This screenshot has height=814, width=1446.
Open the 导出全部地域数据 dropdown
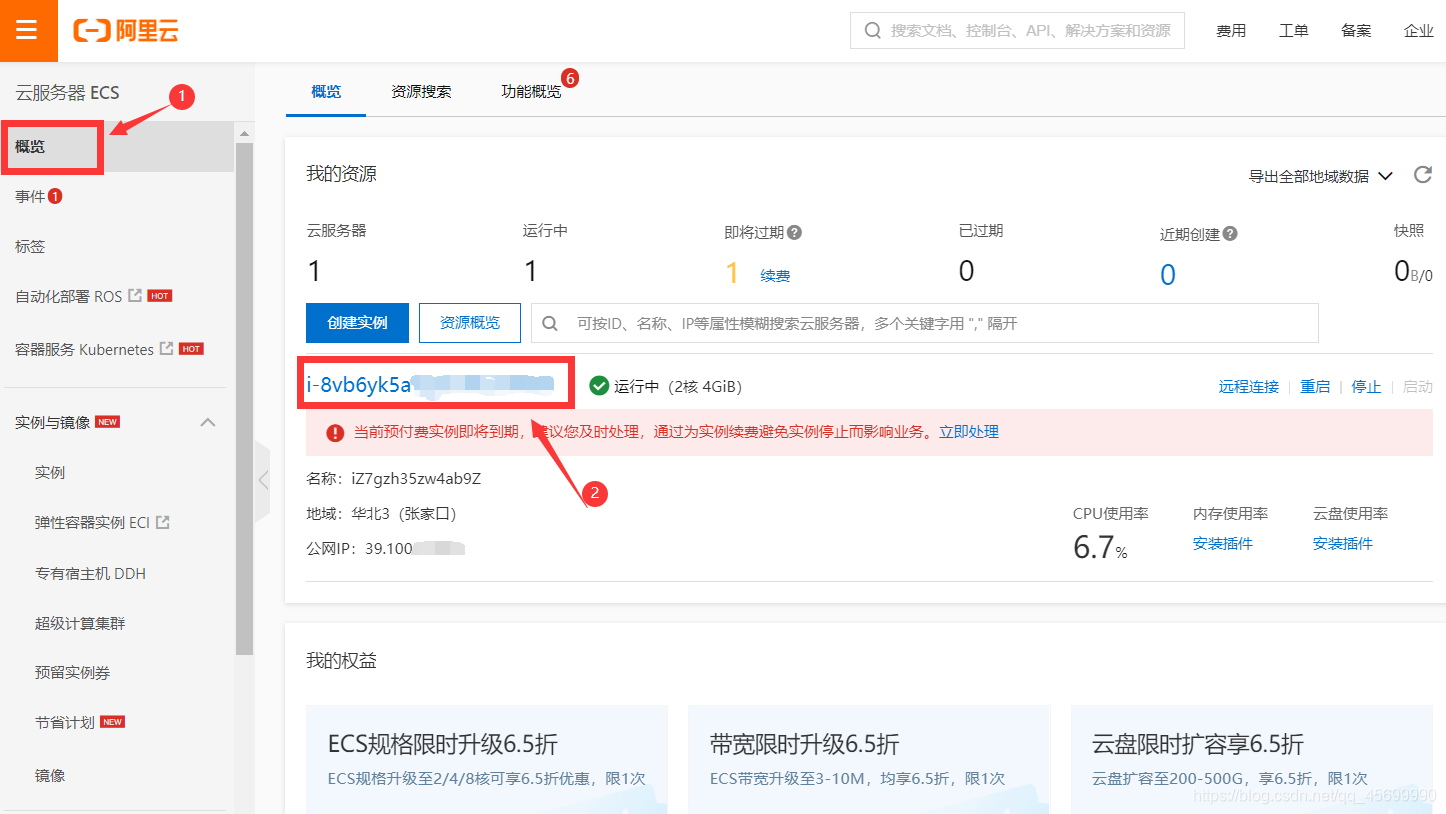coord(1320,176)
